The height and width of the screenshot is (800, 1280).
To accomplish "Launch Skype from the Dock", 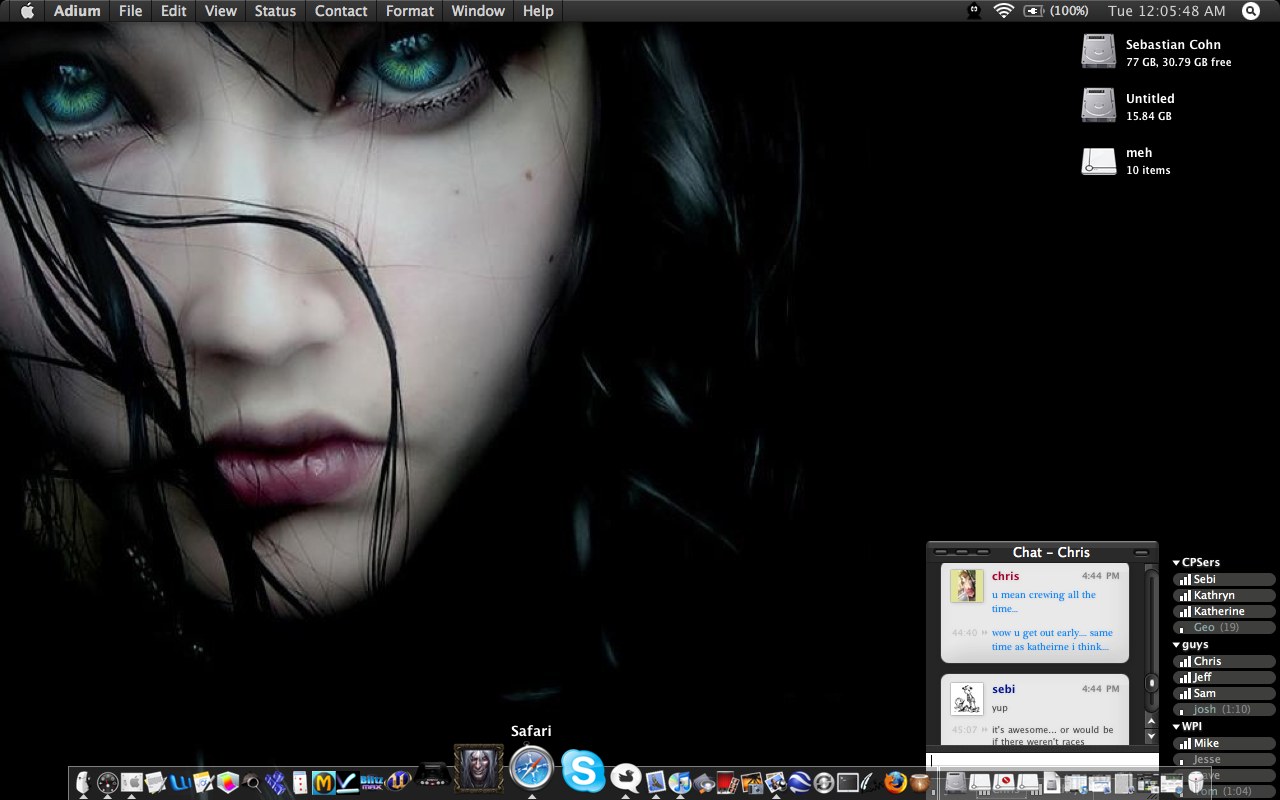I will pyautogui.click(x=582, y=770).
